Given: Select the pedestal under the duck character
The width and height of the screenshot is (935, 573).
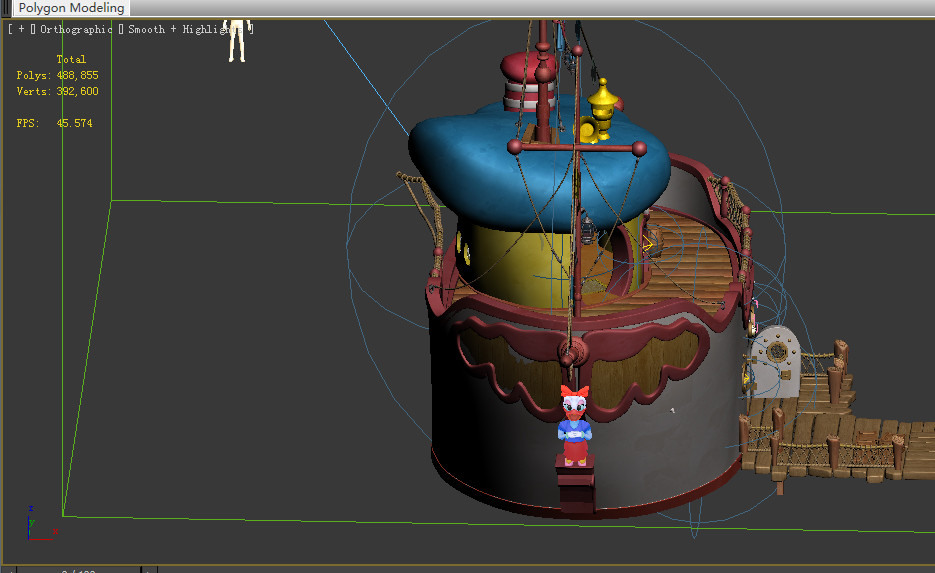Looking at the screenshot, I should point(575,484).
